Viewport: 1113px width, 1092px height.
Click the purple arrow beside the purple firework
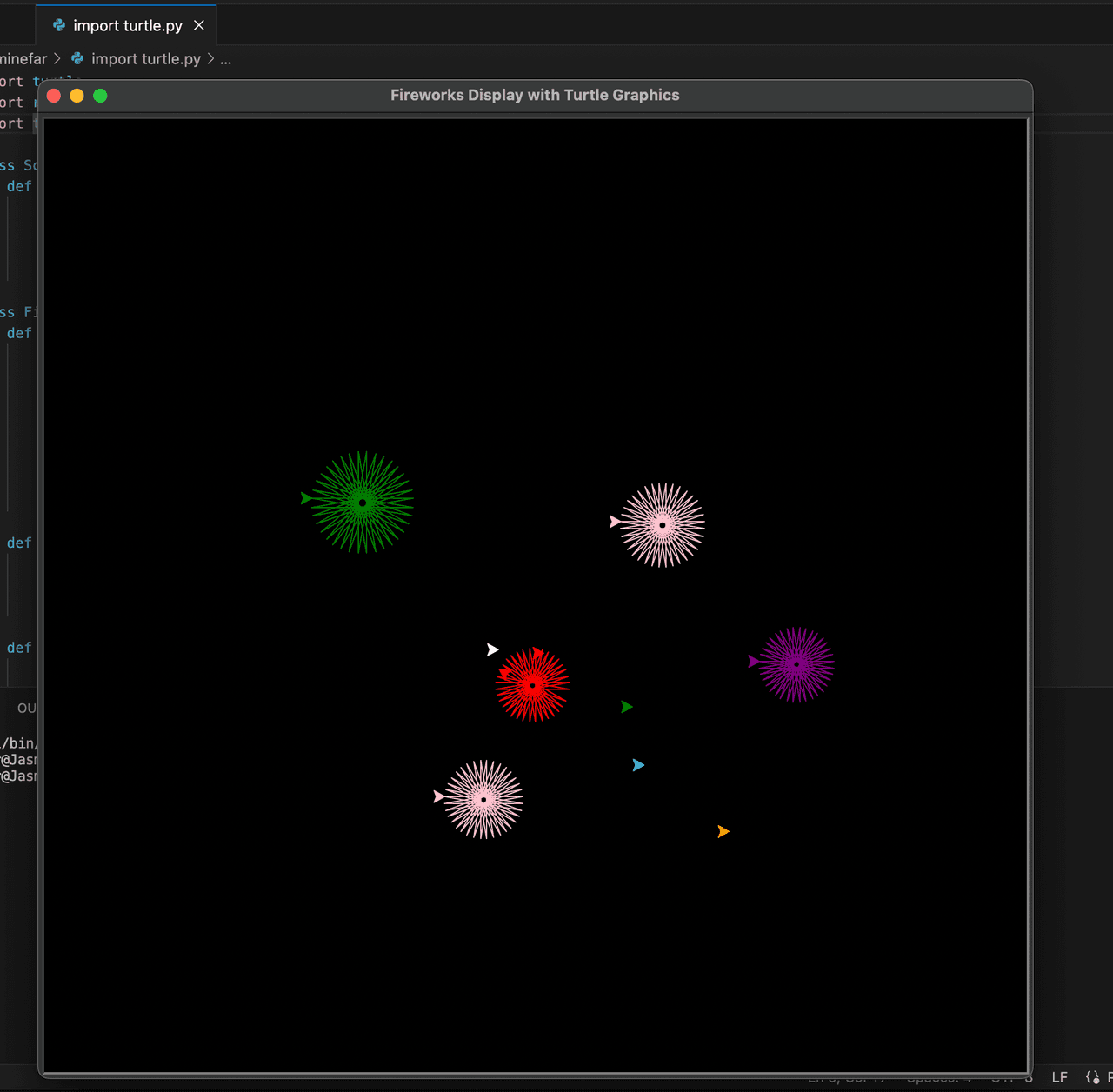tap(753, 662)
